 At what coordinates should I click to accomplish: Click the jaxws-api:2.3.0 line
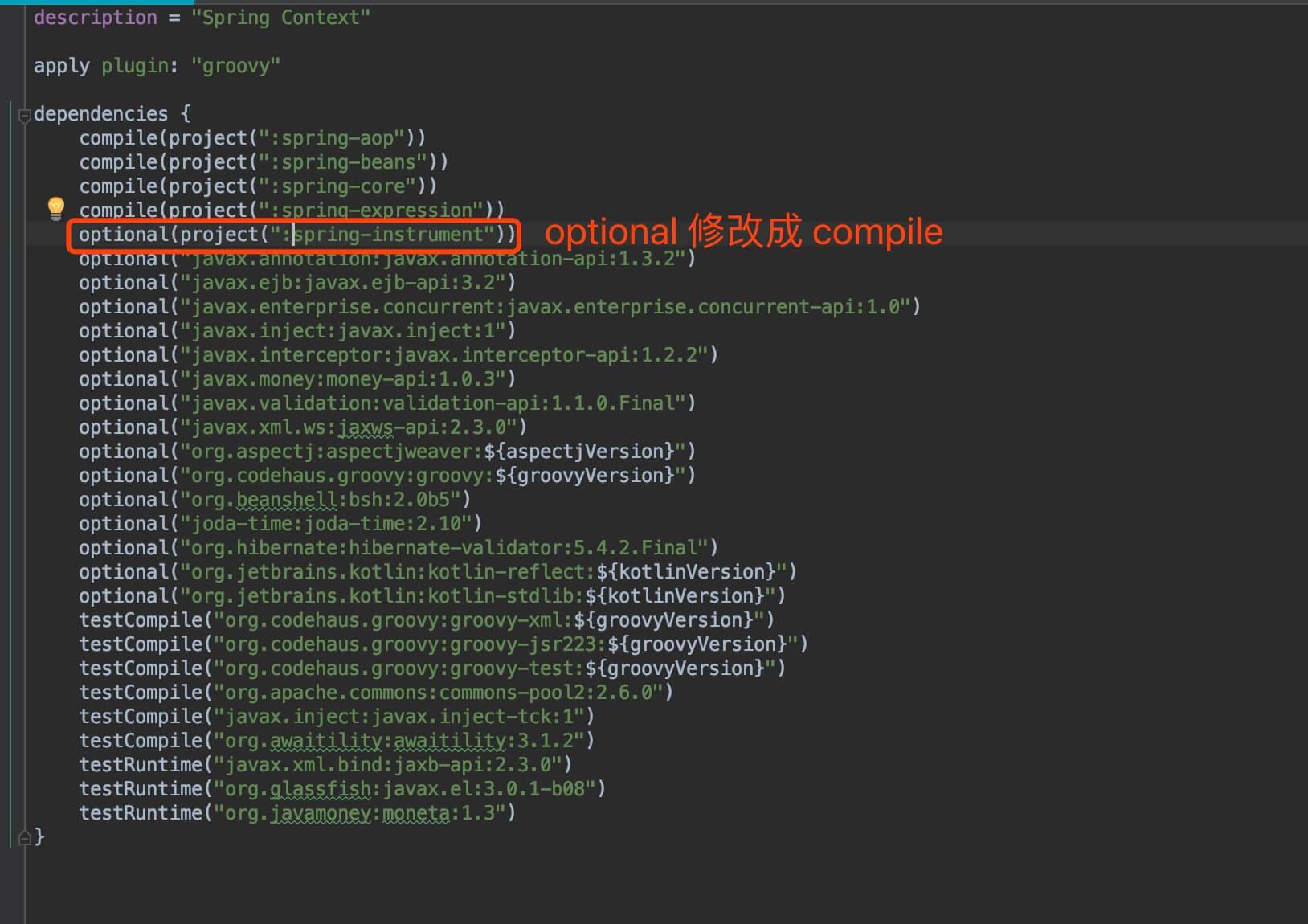click(x=303, y=427)
